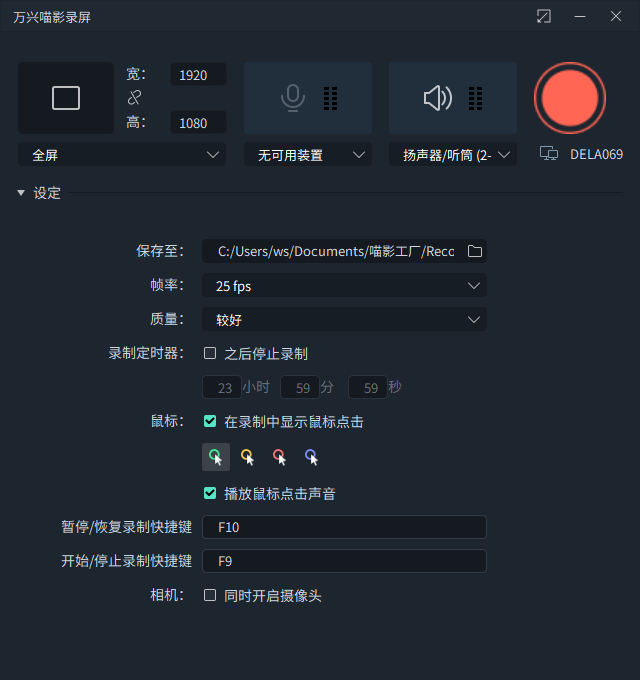Screen dimensions: 640x680
Task: Open the 25 fps frame rate dropdown
Action: point(344,285)
